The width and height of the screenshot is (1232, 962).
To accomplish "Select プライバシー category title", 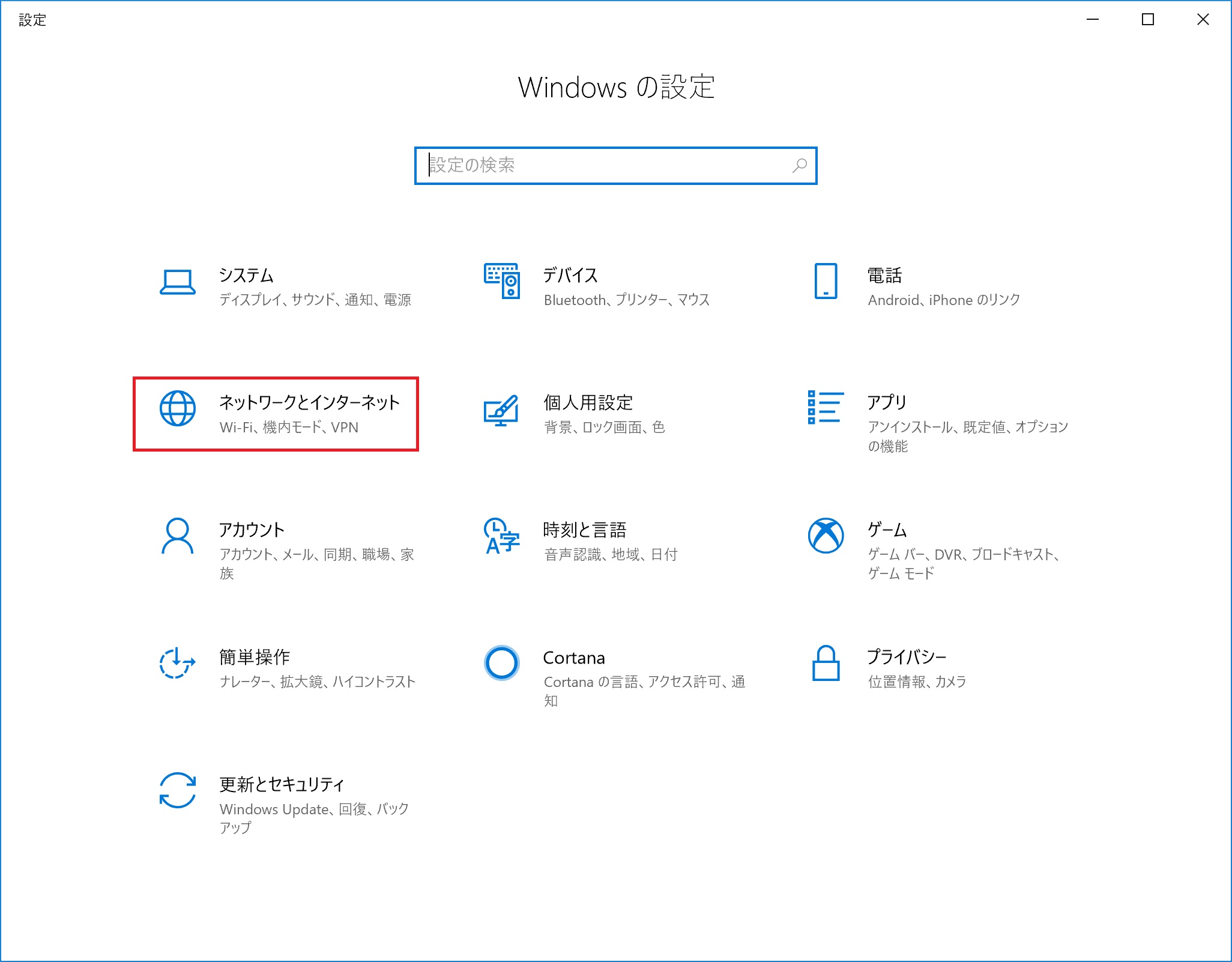I will tap(906, 657).
